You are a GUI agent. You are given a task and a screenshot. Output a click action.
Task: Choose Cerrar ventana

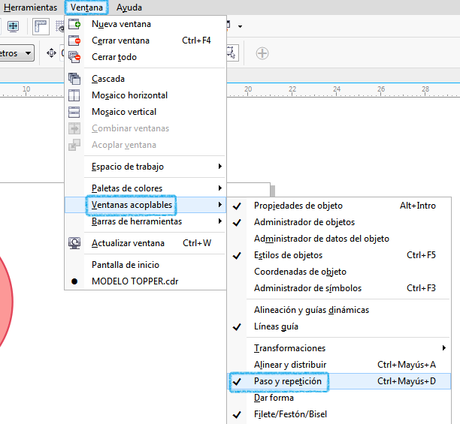[145, 41]
